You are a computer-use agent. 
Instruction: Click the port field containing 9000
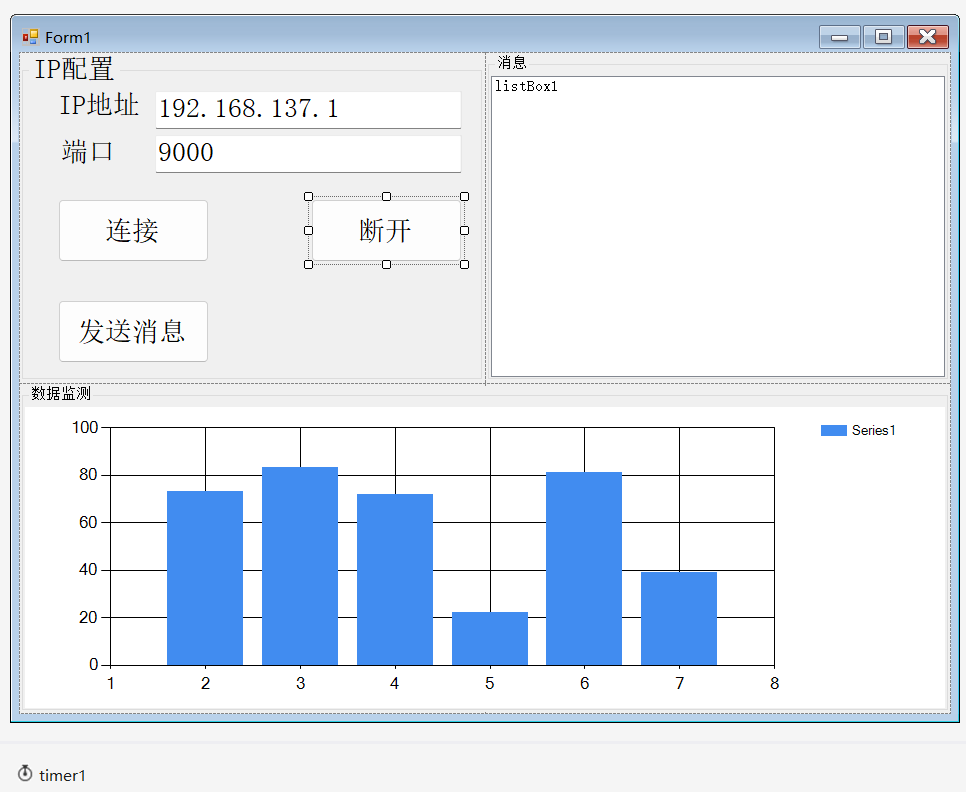point(308,153)
